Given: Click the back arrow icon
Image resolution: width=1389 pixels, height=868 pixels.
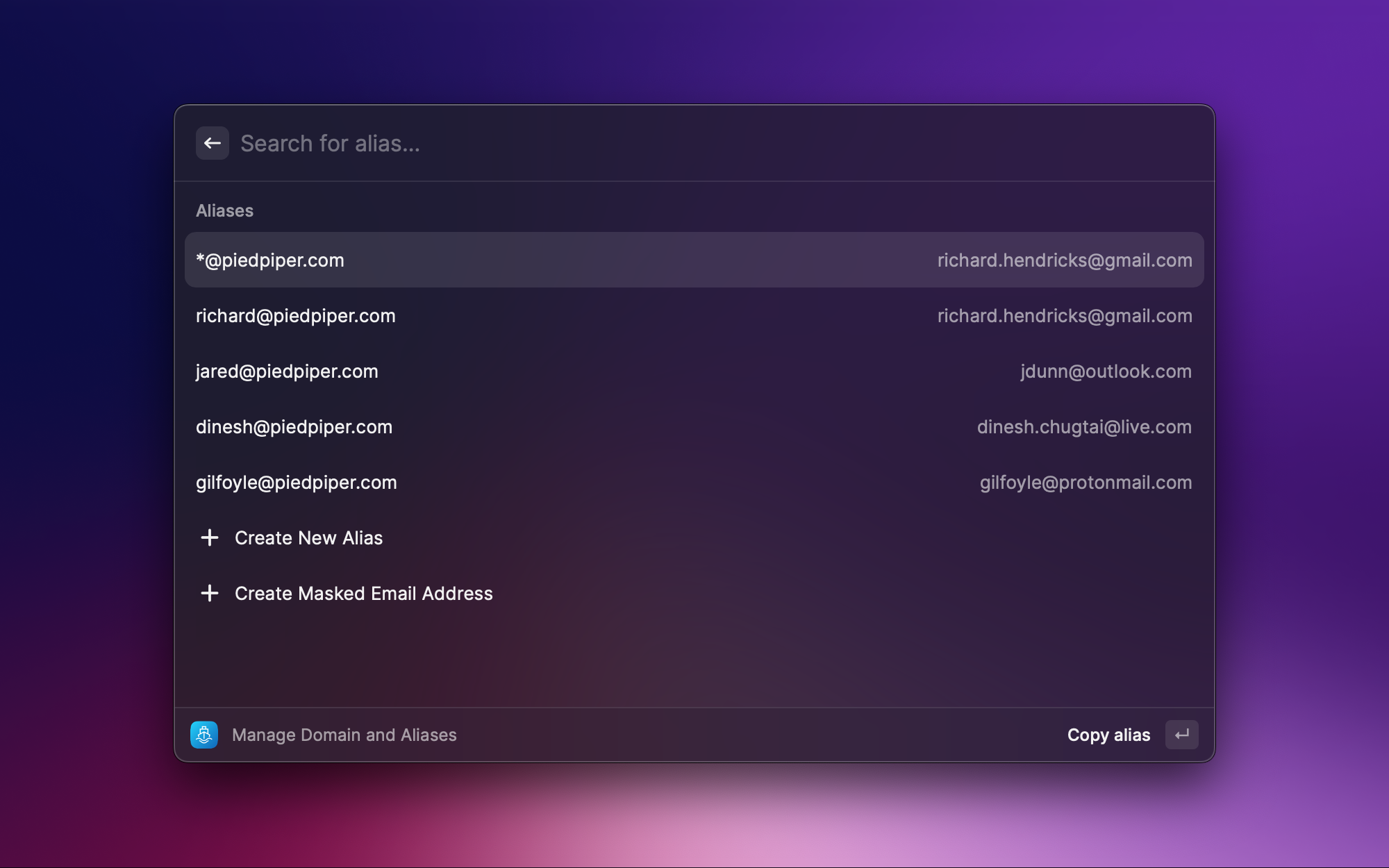Looking at the screenshot, I should tap(213, 142).
